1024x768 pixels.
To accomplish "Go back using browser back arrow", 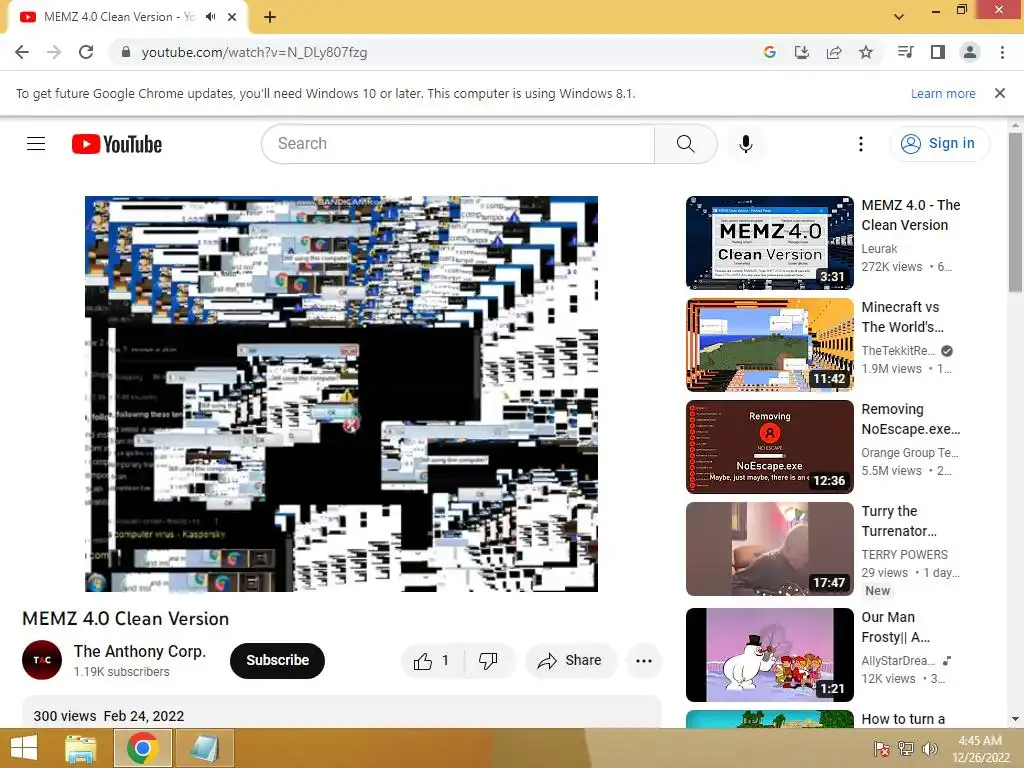I will (22, 52).
